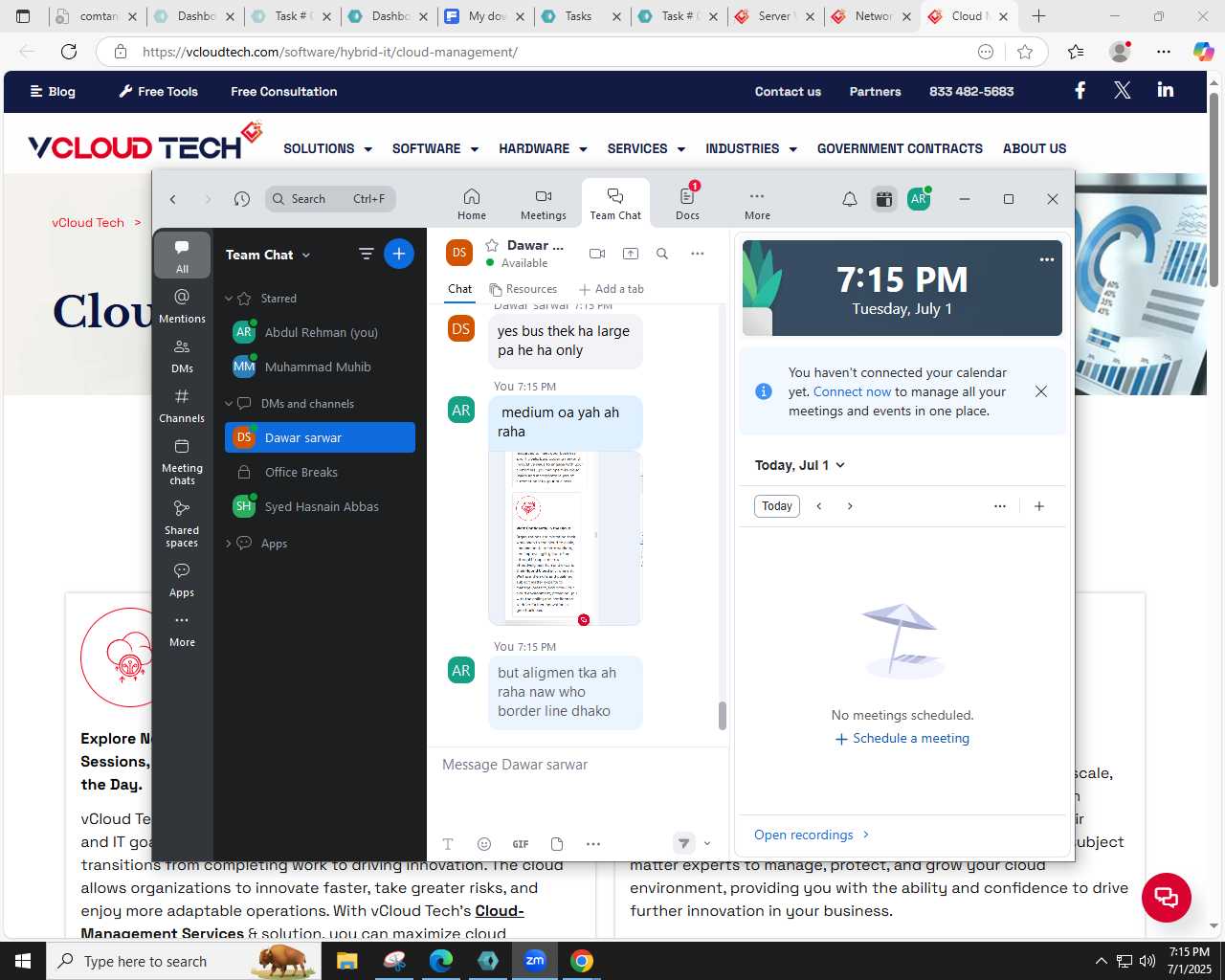The height and width of the screenshot is (980, 1225).
Task: Open the send options dropdown arrow
Action: click(707, 843)
